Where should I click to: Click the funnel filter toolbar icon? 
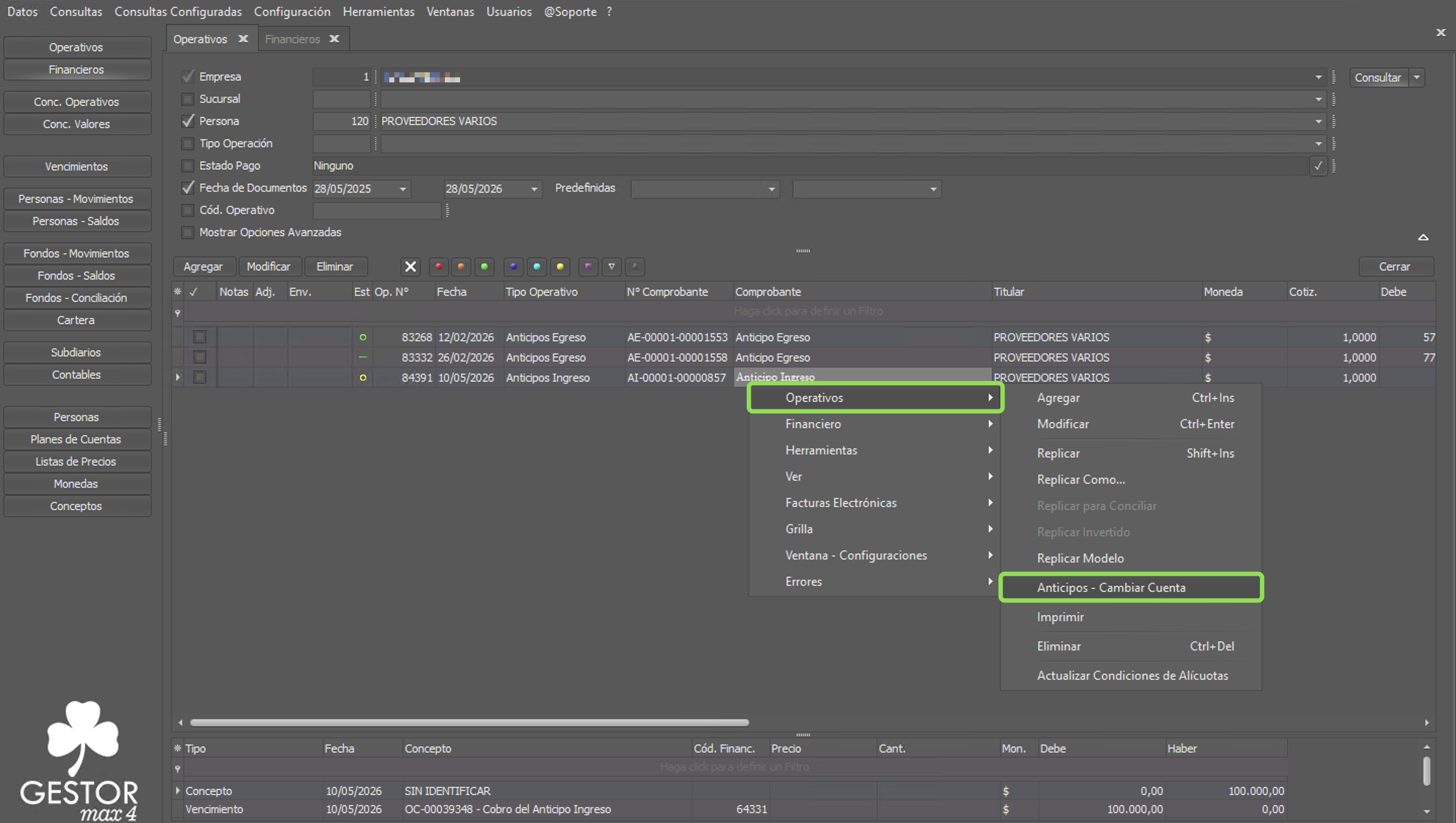612,267
